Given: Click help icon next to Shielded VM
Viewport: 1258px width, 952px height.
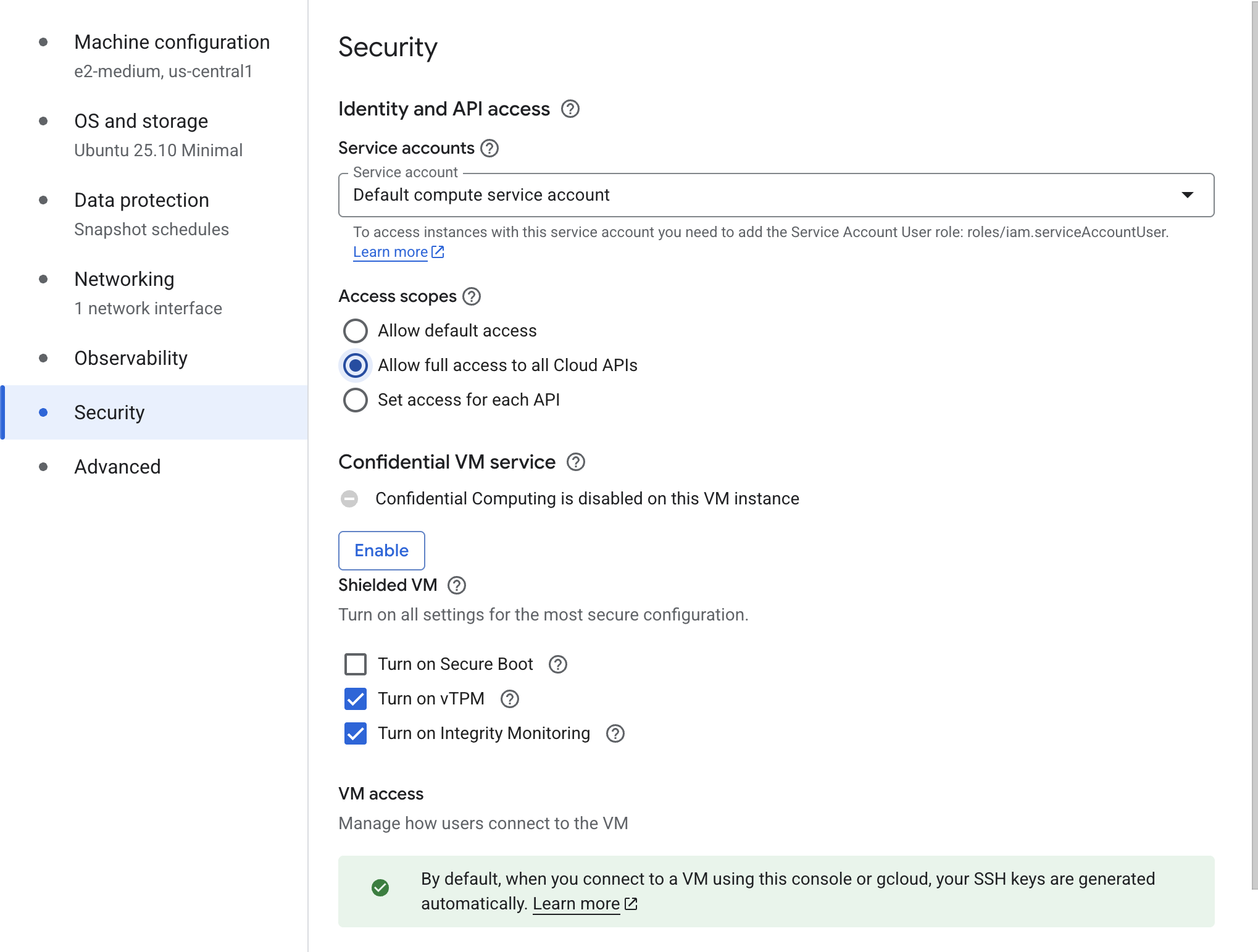Looking at the screenshot, I should (x=457, y=585).
